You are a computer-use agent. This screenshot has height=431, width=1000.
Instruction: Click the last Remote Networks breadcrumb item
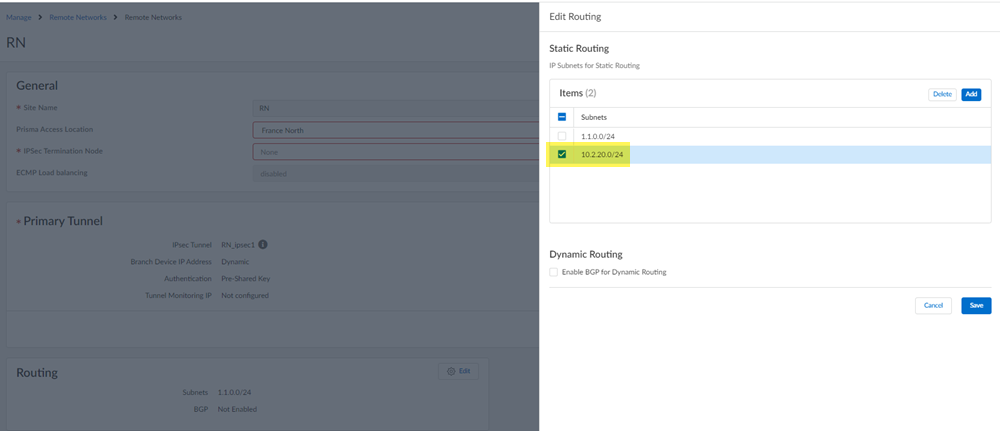[x=153, y=17]
